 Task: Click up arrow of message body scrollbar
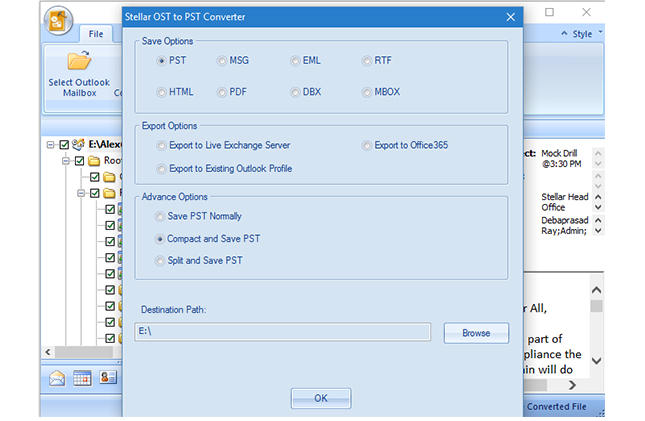point(596,291)
